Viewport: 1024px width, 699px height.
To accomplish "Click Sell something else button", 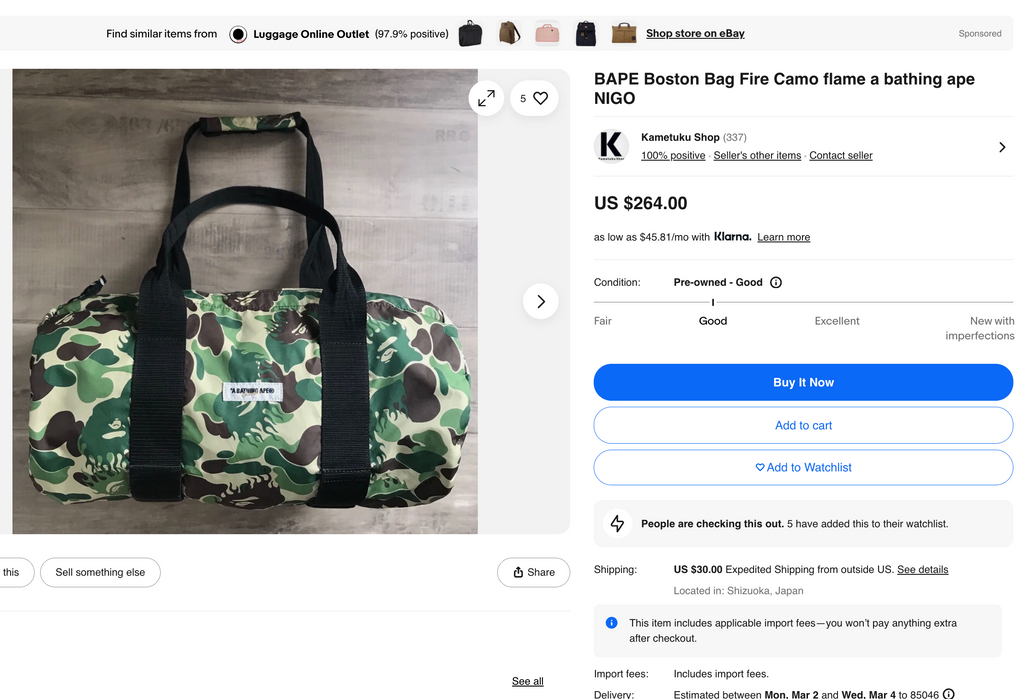I will [100, 572].
